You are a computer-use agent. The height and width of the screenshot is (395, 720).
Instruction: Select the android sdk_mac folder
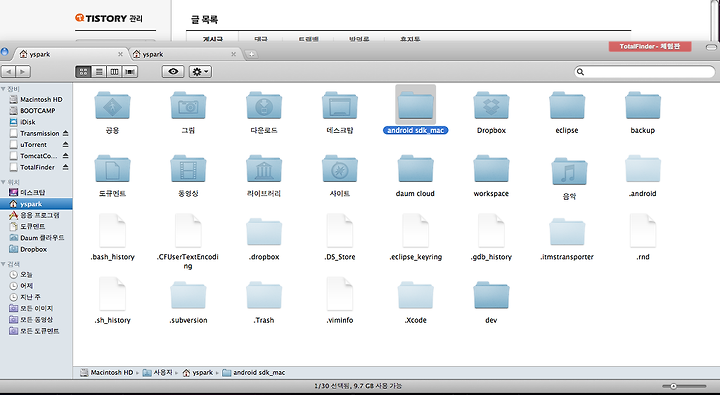click(416, 105)
